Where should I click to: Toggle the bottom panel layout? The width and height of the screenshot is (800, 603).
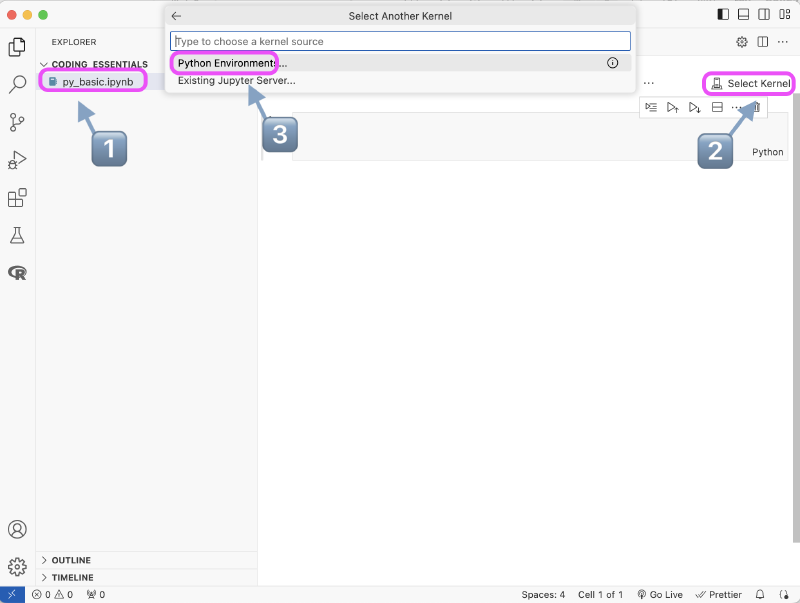coord(743,15)
